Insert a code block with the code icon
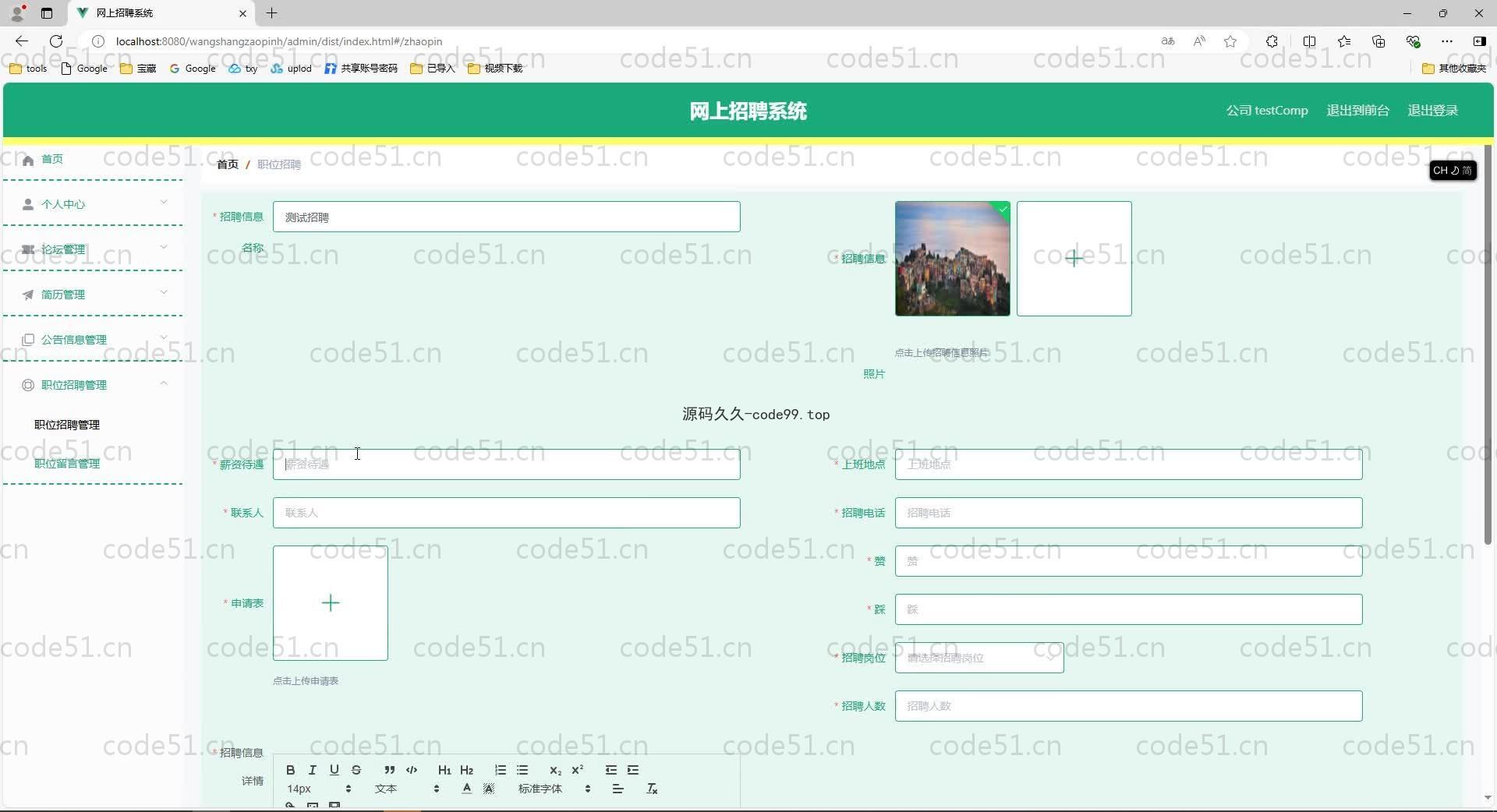This screenshot has height=812, width=1497. coord(412,770)
